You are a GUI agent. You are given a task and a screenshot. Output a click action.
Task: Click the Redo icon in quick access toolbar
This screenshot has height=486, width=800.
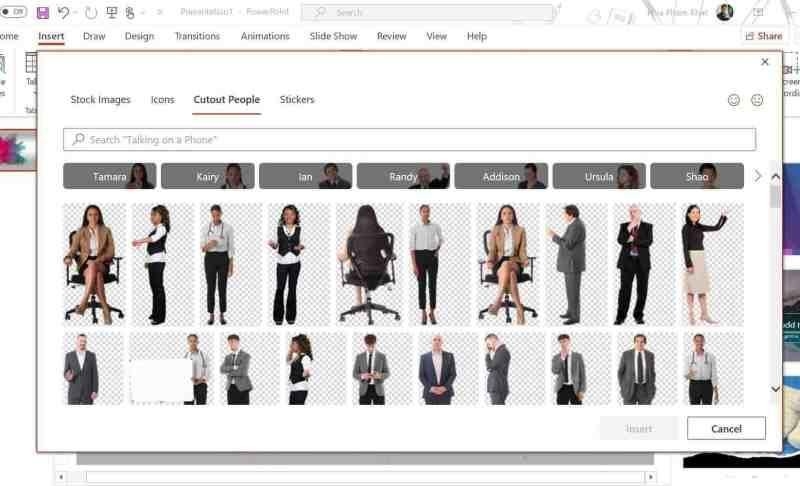click(x=91, y=13)
